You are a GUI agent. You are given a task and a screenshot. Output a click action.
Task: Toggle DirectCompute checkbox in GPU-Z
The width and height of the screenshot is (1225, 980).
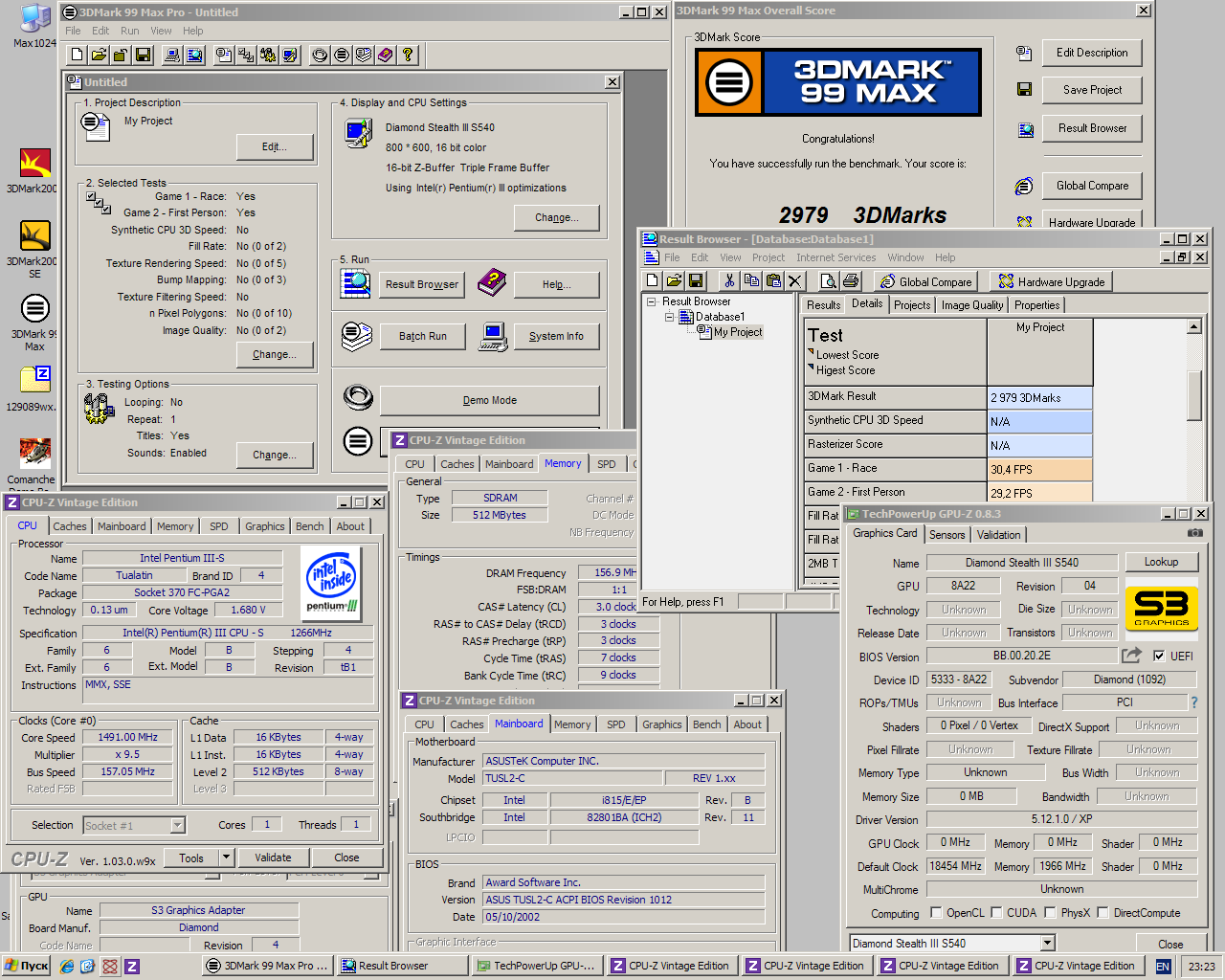[x=1102, y=912]
